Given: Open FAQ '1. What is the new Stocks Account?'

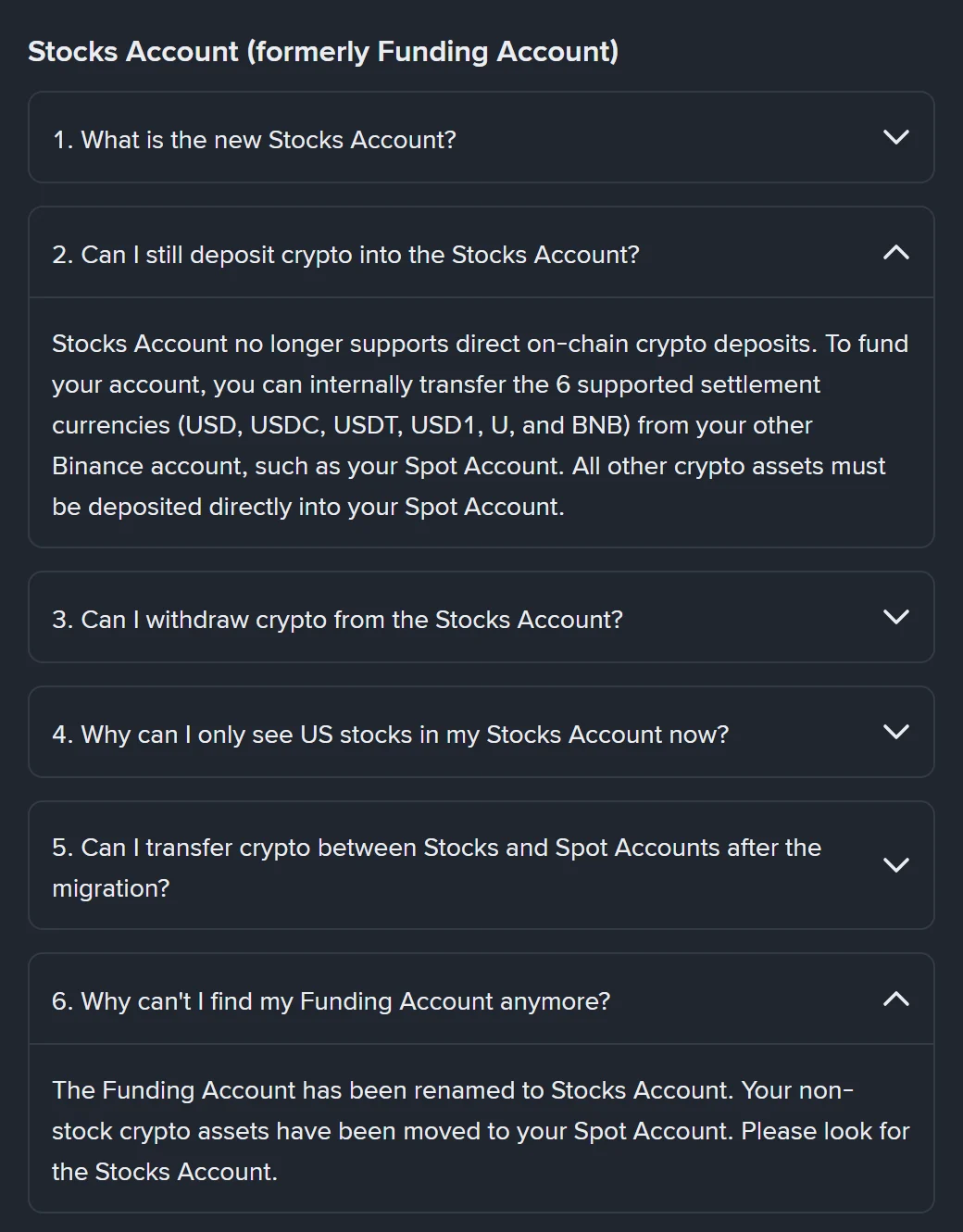Looking at the screenshot, I should click(255, 140).
